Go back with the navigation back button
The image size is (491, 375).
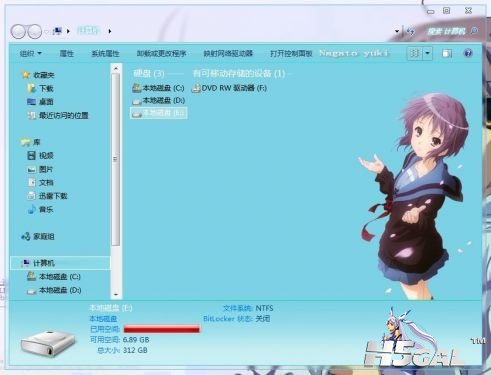pyautogui.click(x=18, y=31)
